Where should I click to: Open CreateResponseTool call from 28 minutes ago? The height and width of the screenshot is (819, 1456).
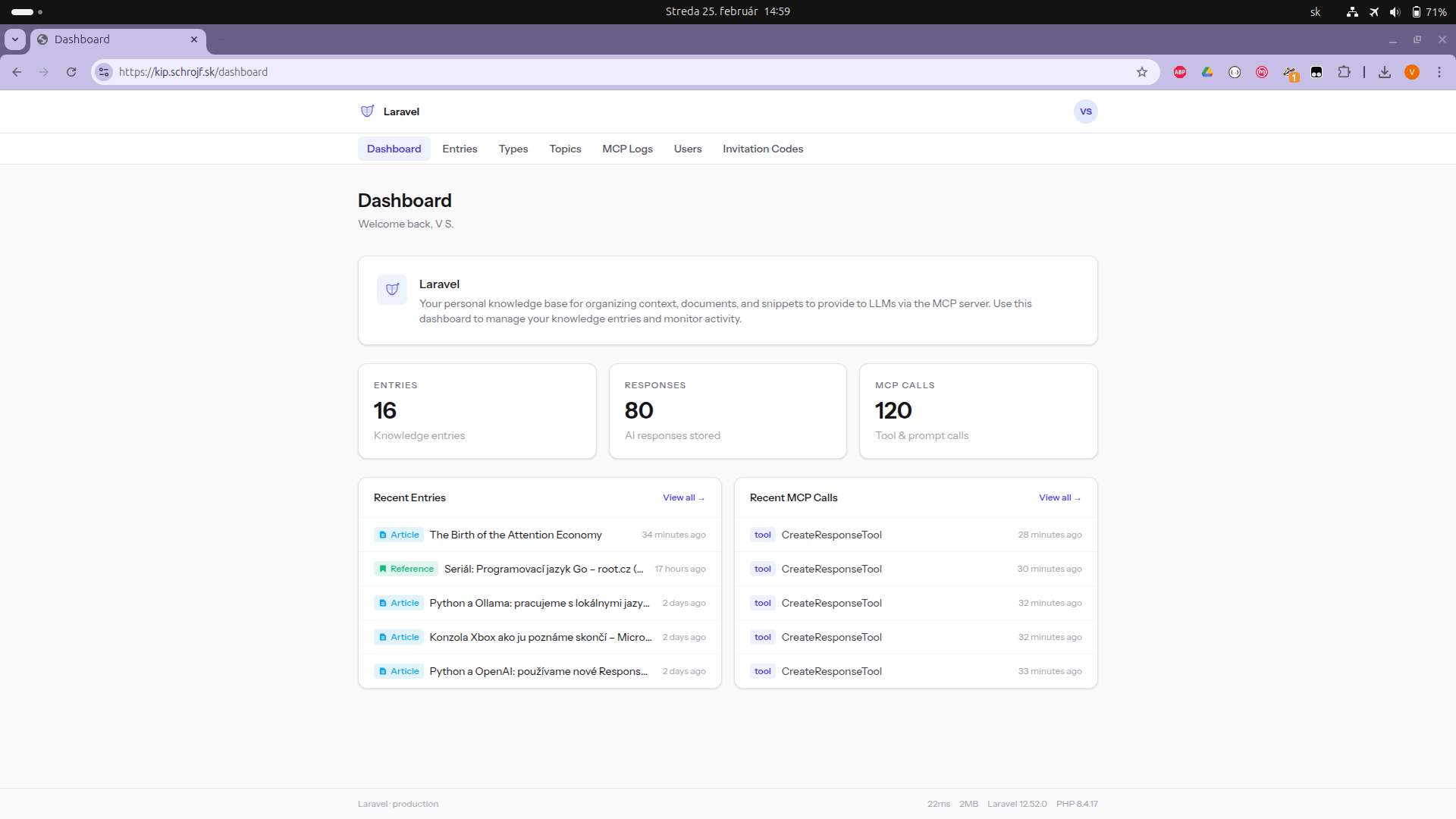click(915, 535)
